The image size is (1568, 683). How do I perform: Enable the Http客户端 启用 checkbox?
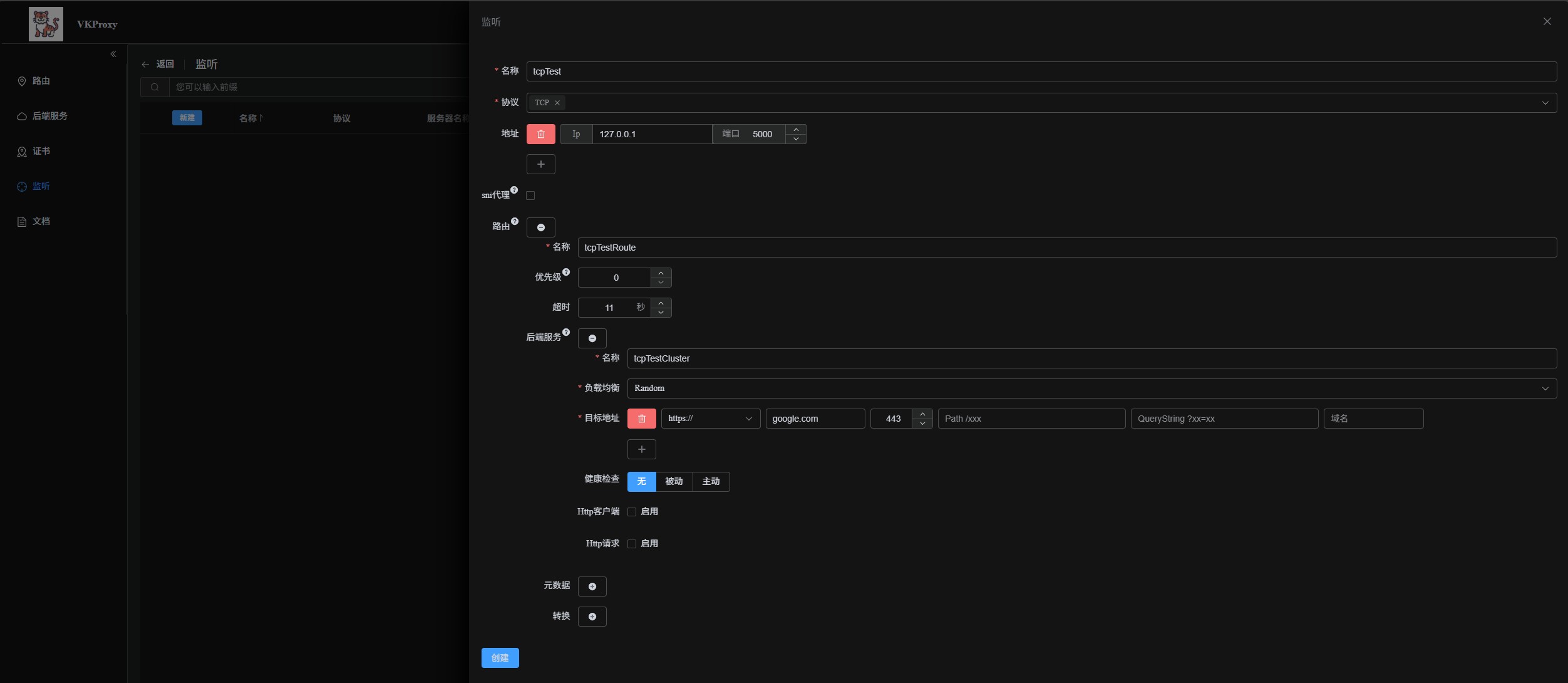[x=632, y=512]
